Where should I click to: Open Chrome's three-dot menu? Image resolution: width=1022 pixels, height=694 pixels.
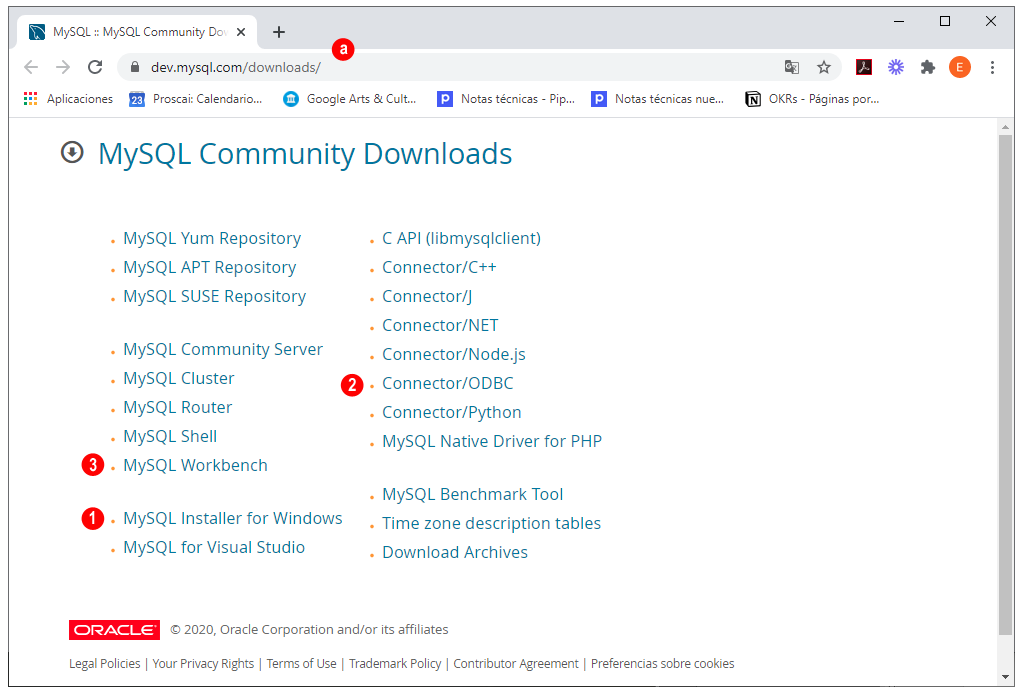(992, 67)
